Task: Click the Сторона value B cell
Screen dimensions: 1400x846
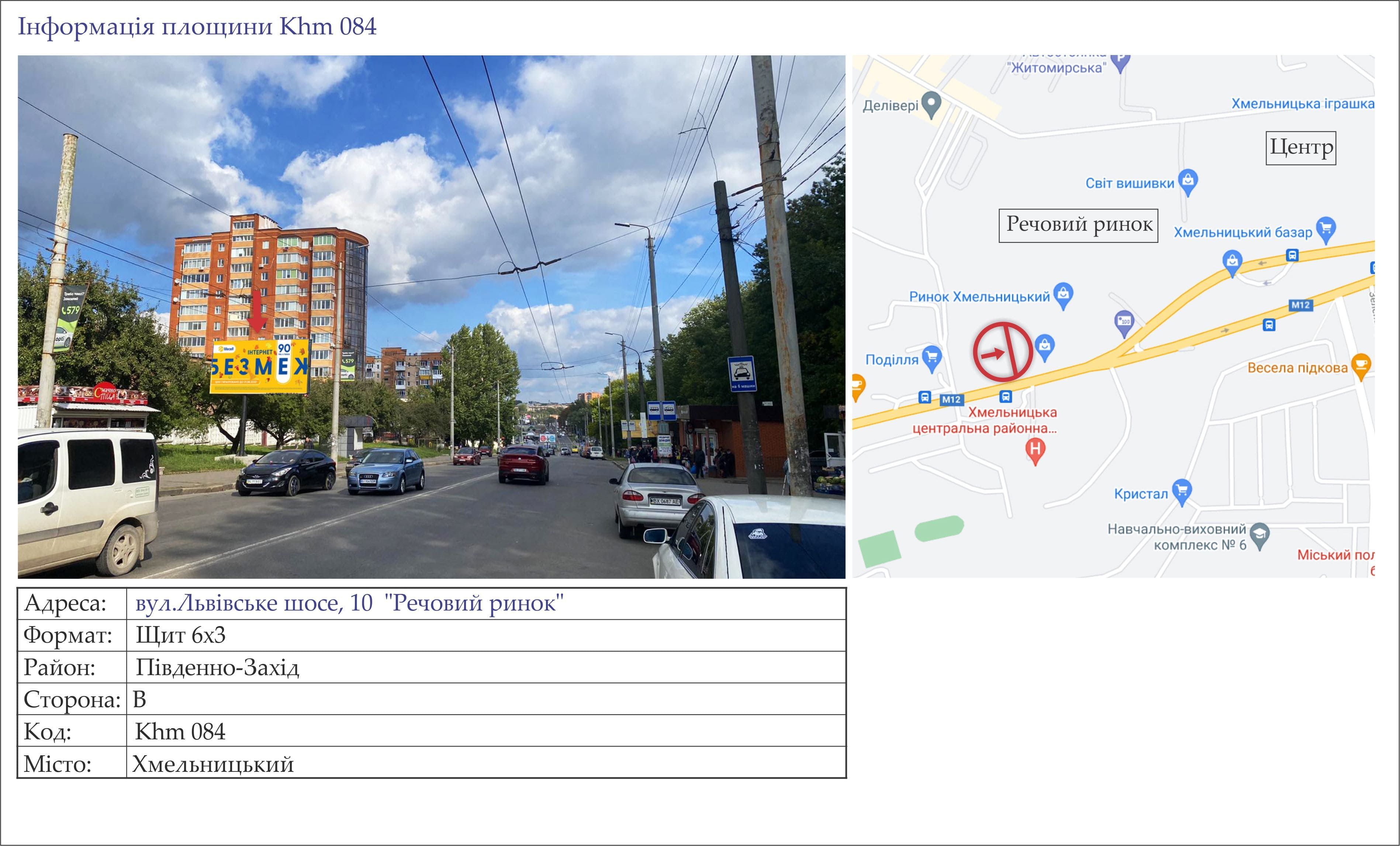Action: click(x=486, y=699)
